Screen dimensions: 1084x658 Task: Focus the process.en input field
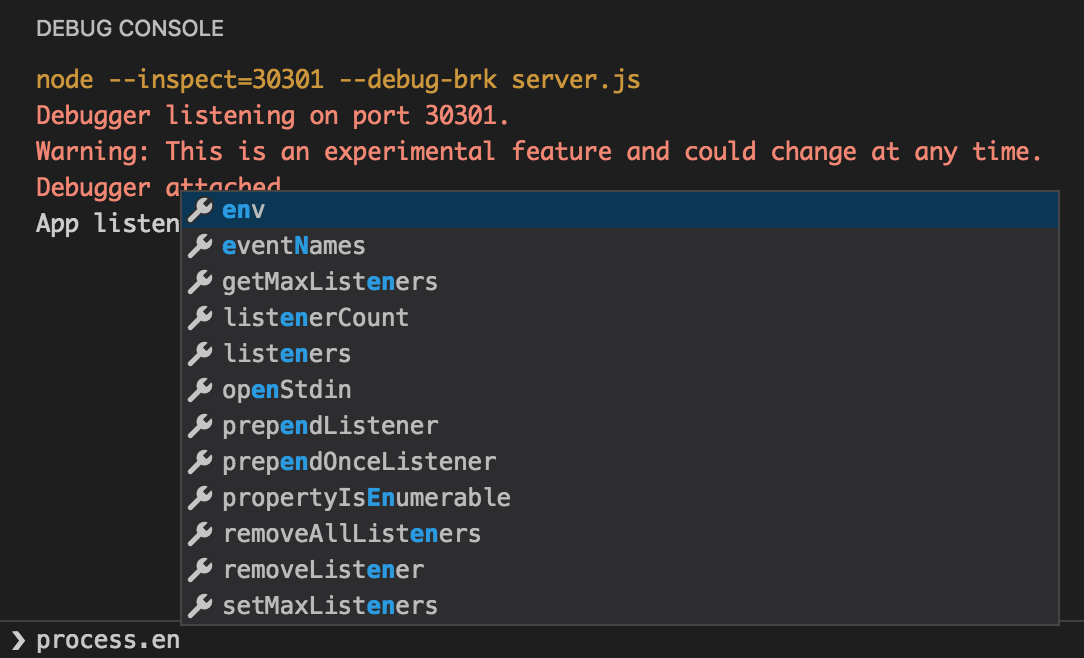[x=500, y=641]
